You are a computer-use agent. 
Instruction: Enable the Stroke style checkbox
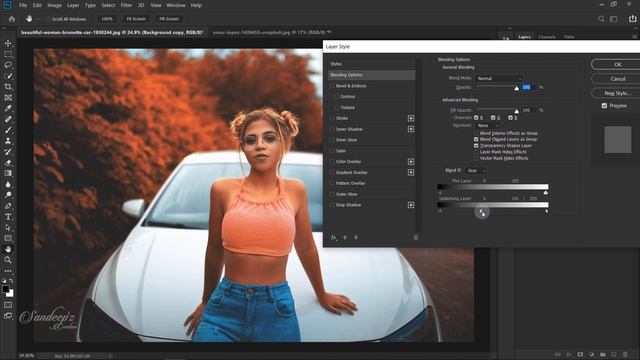pos(332,118)
